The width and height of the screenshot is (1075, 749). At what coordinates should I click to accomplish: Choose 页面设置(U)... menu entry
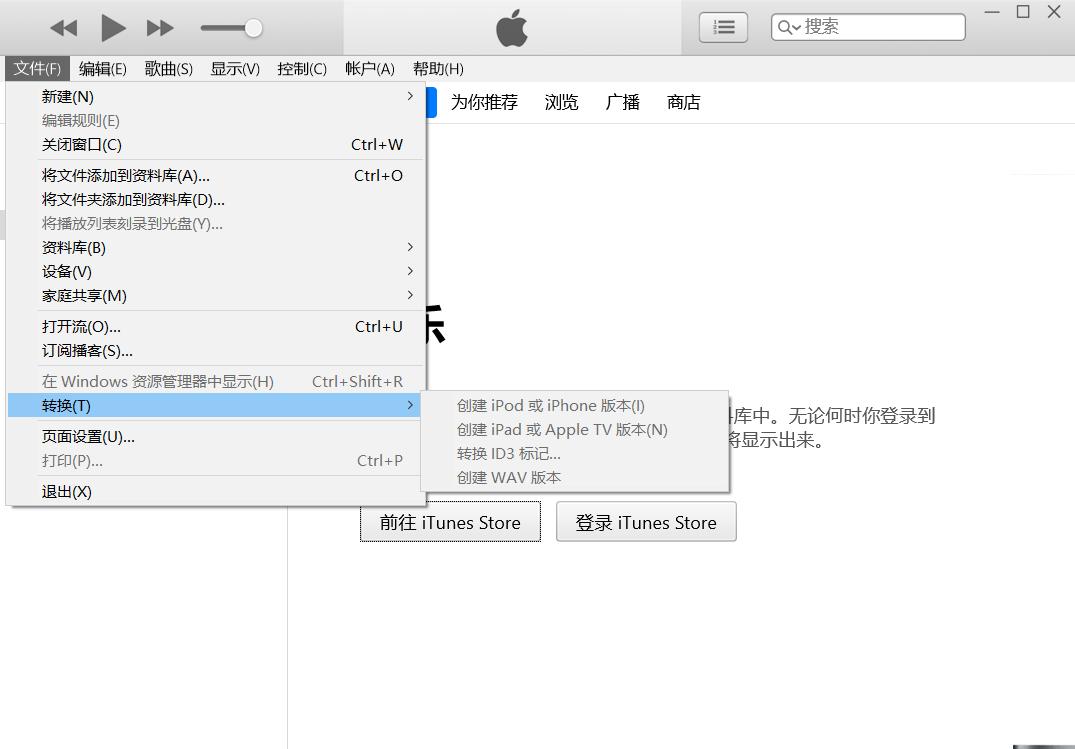coord(216,436)
